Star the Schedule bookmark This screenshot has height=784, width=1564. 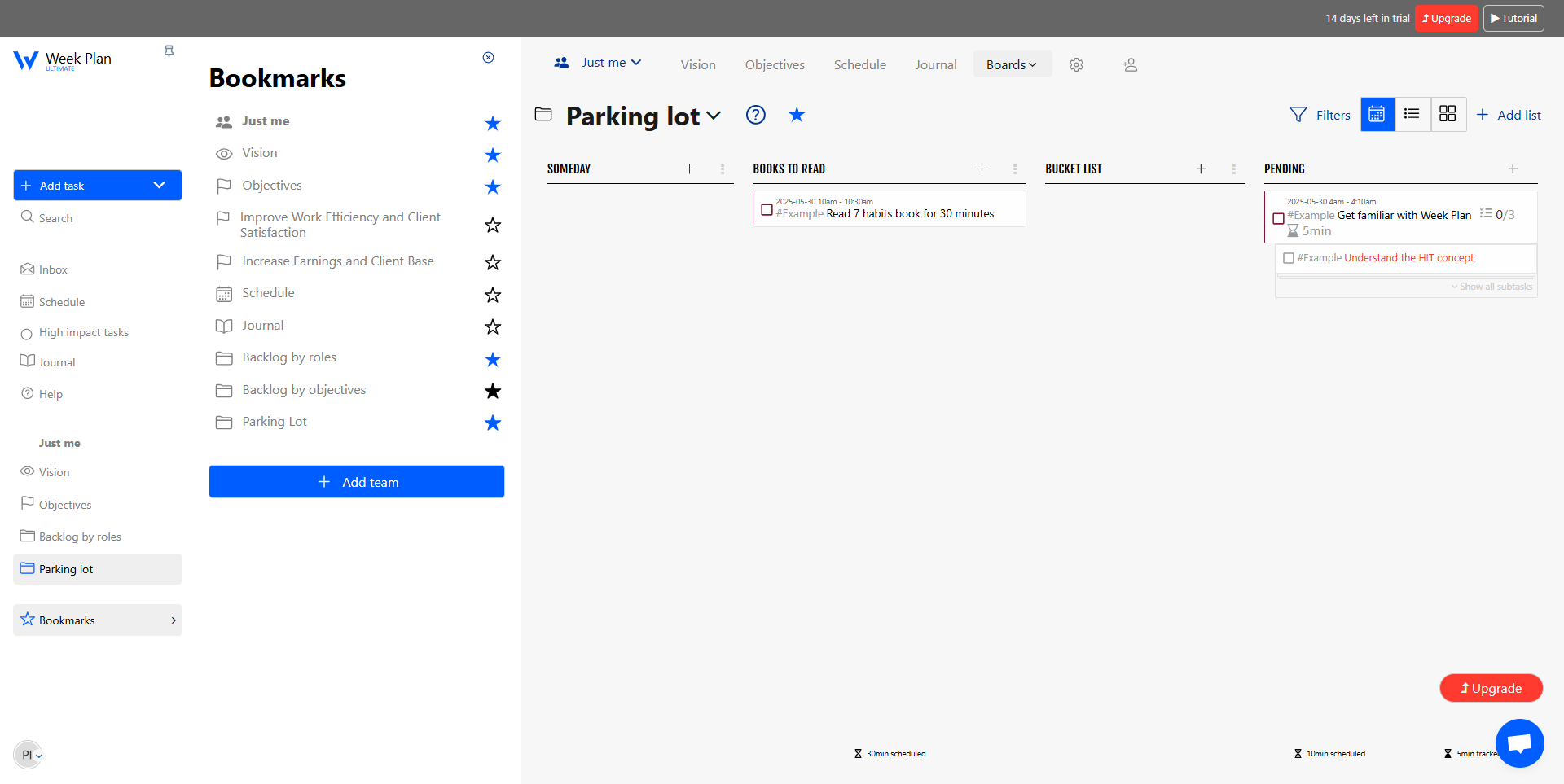click(493, 295)
